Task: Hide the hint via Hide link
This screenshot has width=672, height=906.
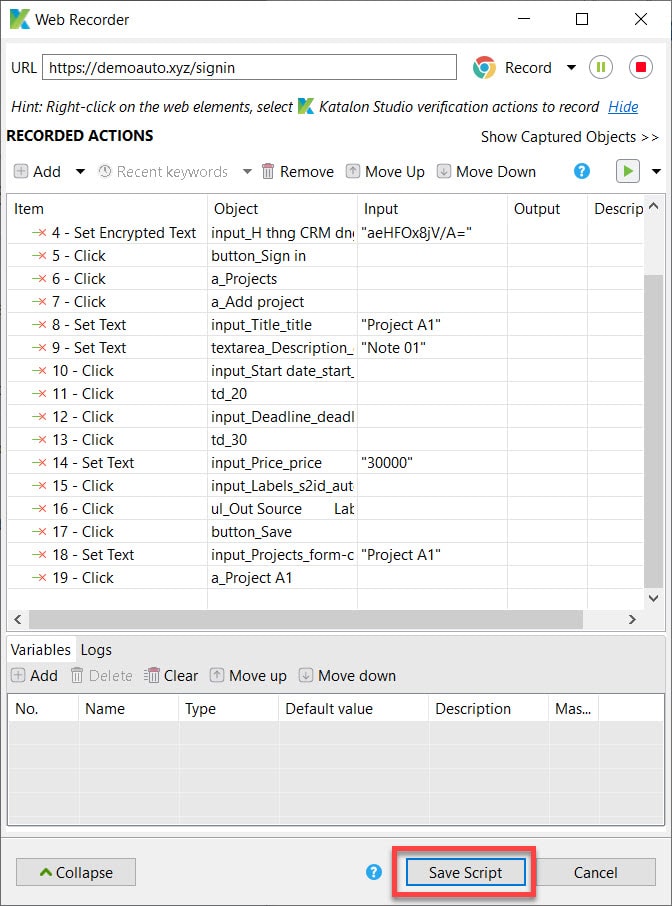Action: pyautogui.click(x=623, y=107)
